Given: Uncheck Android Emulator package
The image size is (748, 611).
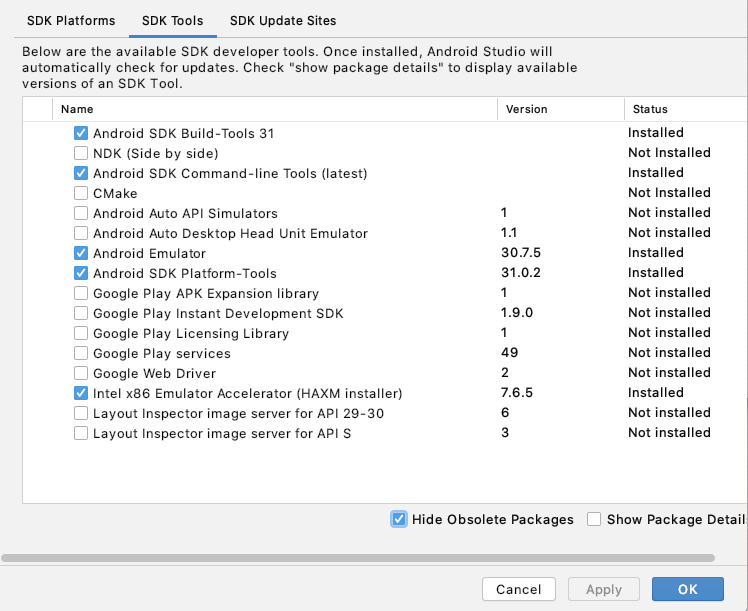Looking at the screenshot, I should [x=81, y=253].
